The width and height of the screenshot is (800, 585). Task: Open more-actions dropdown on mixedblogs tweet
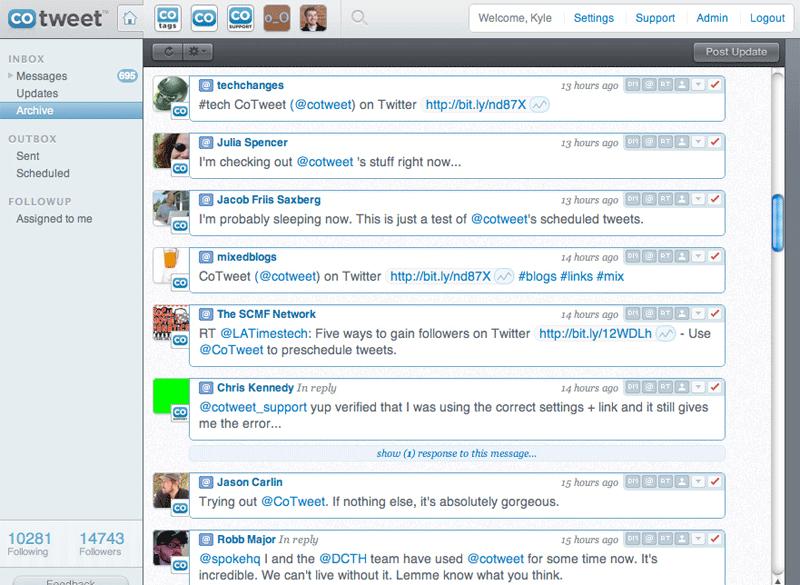(698, 256)
